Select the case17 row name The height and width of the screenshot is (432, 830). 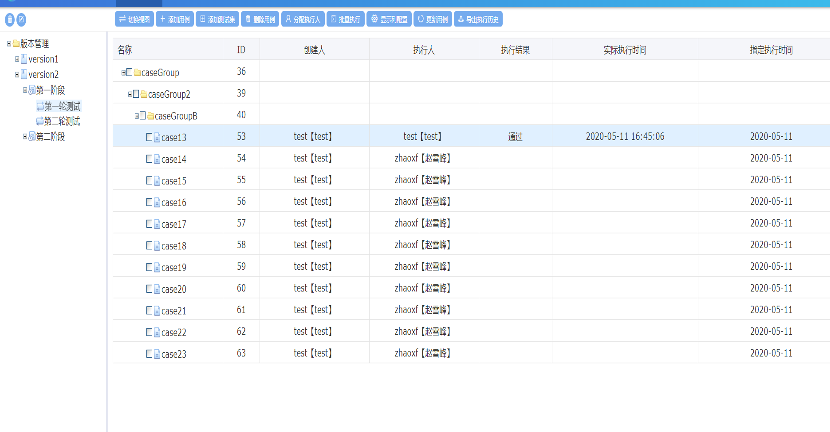[174, 224]
